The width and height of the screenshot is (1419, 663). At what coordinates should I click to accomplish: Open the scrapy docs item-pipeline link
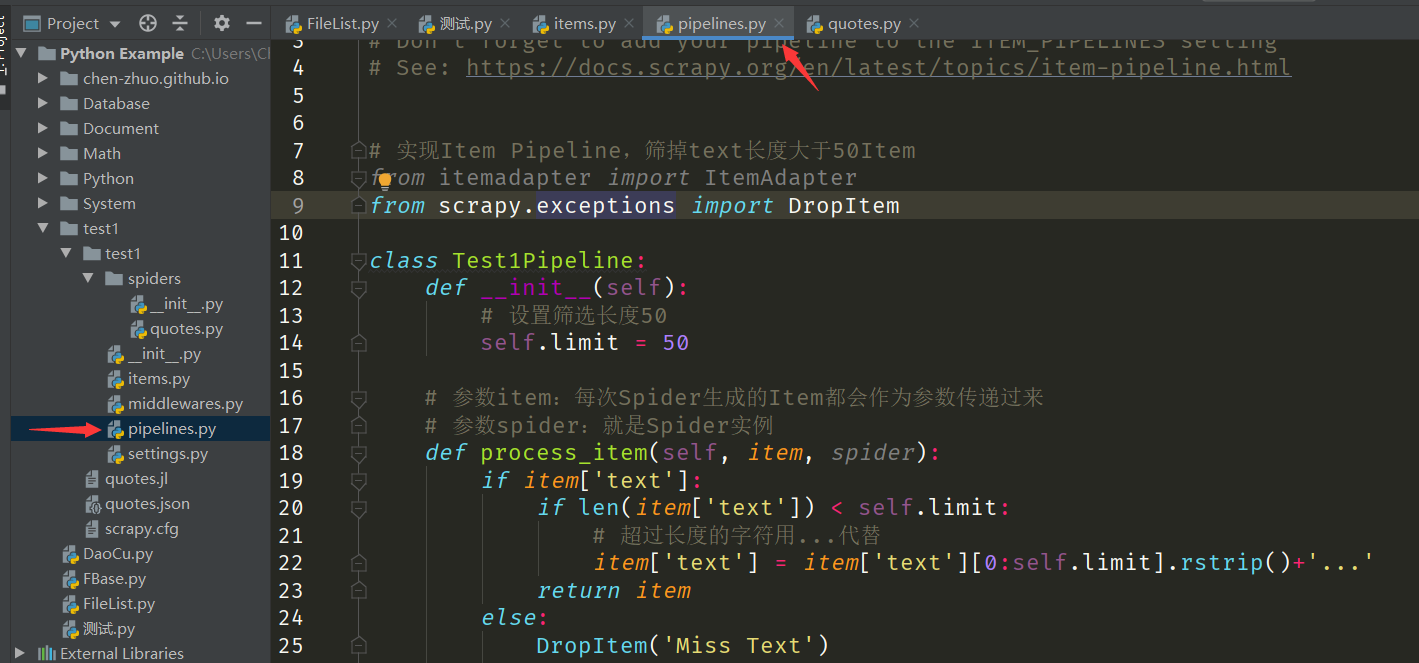(878, 68)
